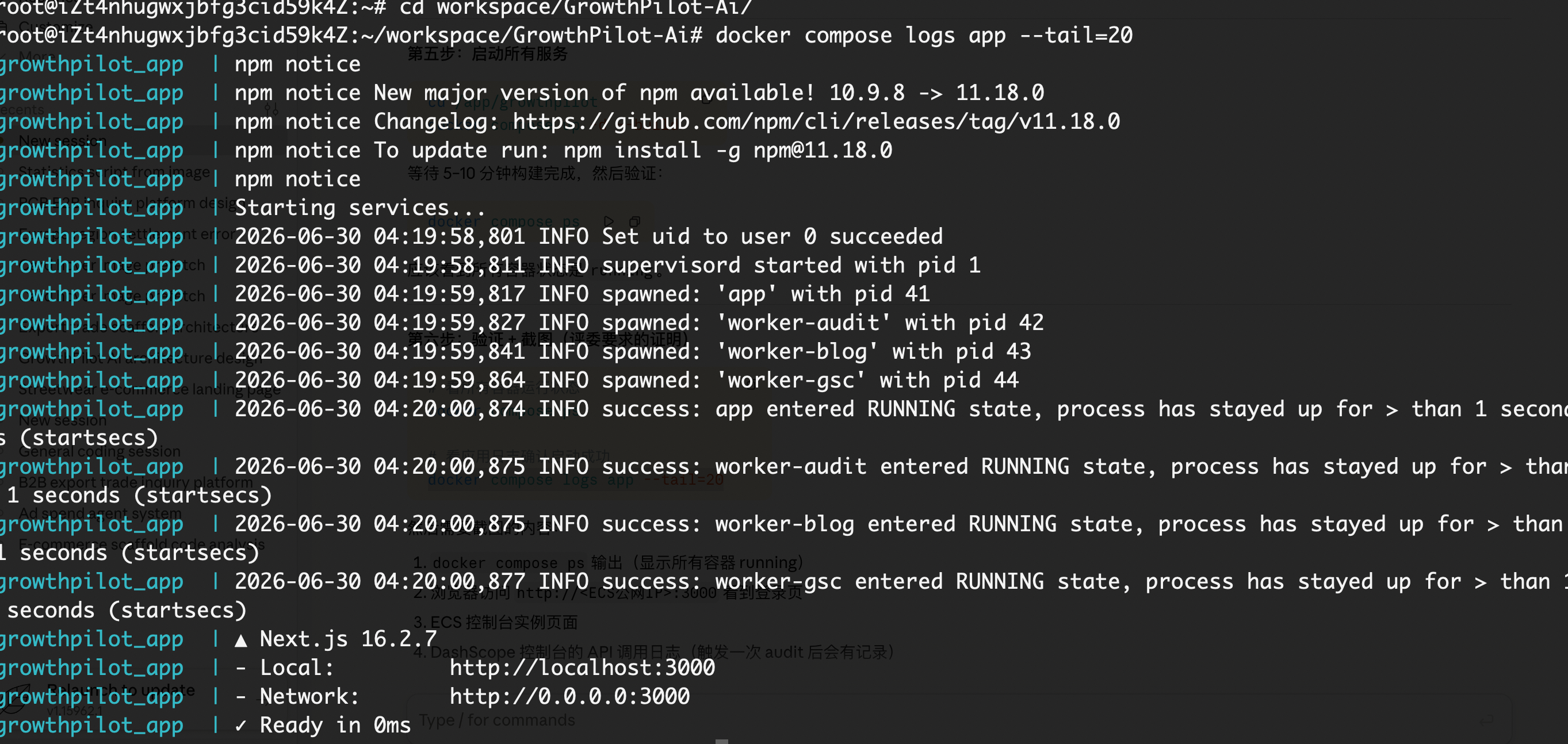Open E-commerce scaffold code analysis session
Image resolution: width=1568 pixels, height=744 pixels.
[x=141, y=544]
